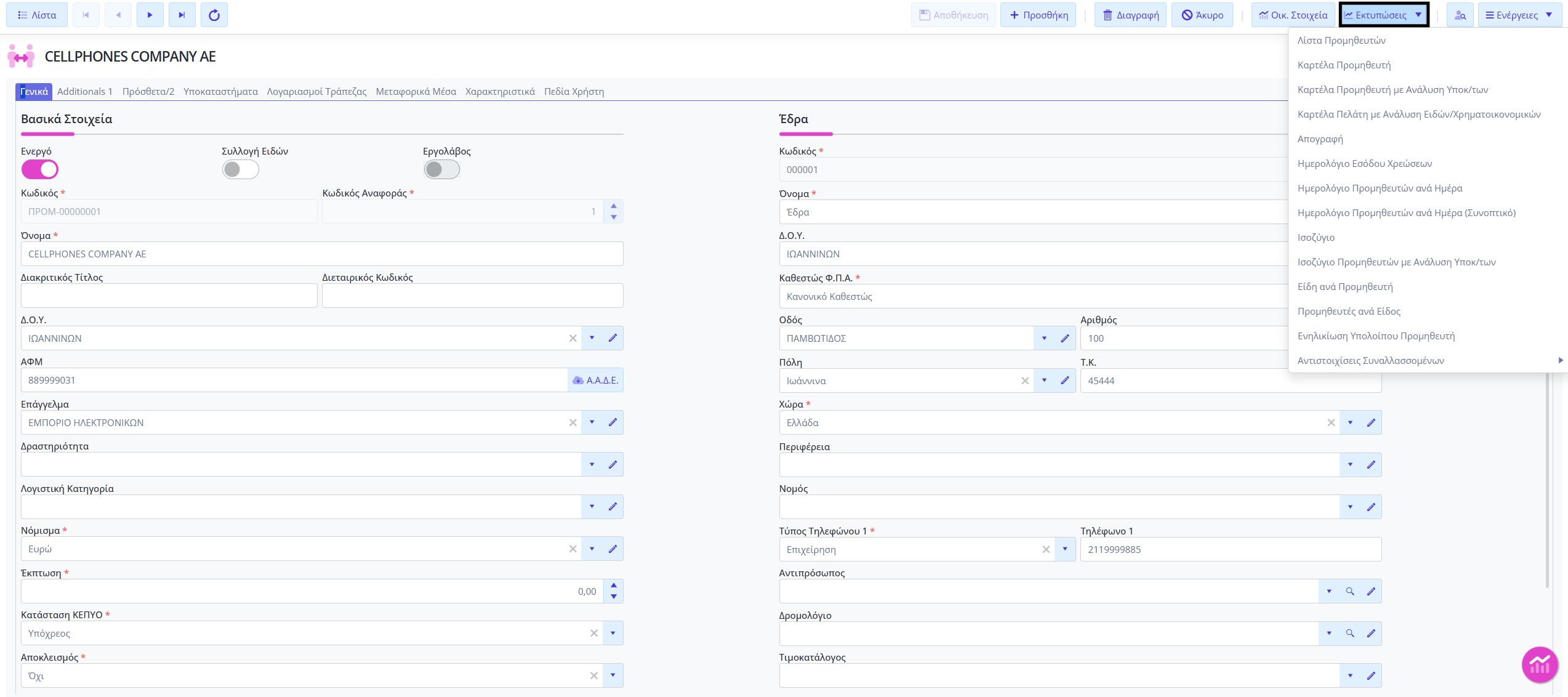Expand the Επάγγελμα dropdown
The height and width of the screenshot is (697, 1568).
(x=592, y=422)
